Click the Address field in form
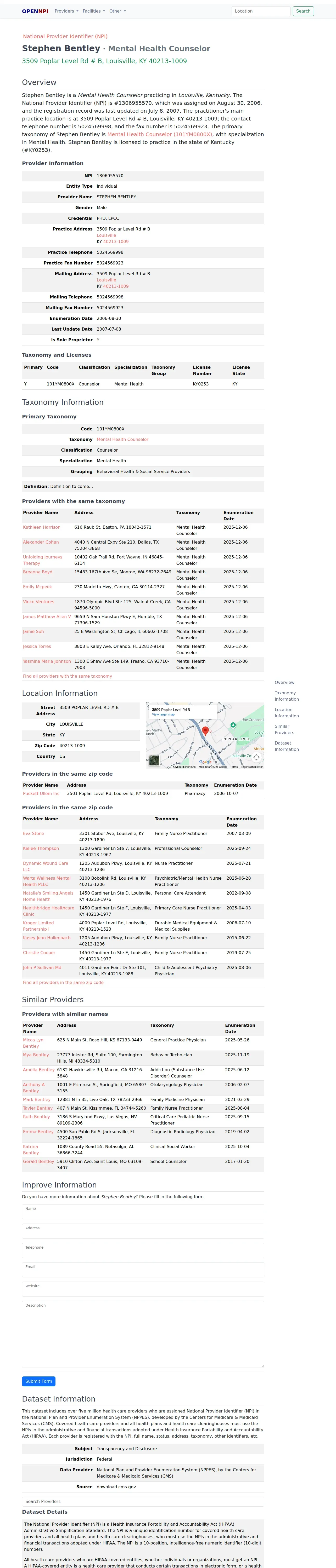Viewport: 336px width, 1568px height. tap(143, 1231)
